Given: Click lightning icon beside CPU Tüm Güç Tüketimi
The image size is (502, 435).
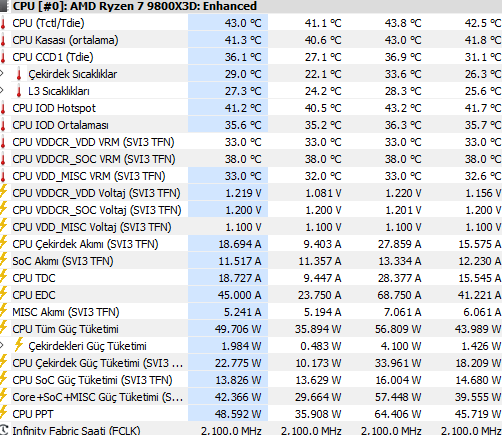Looking at the screenshot, I should click(x=3, y=328).
